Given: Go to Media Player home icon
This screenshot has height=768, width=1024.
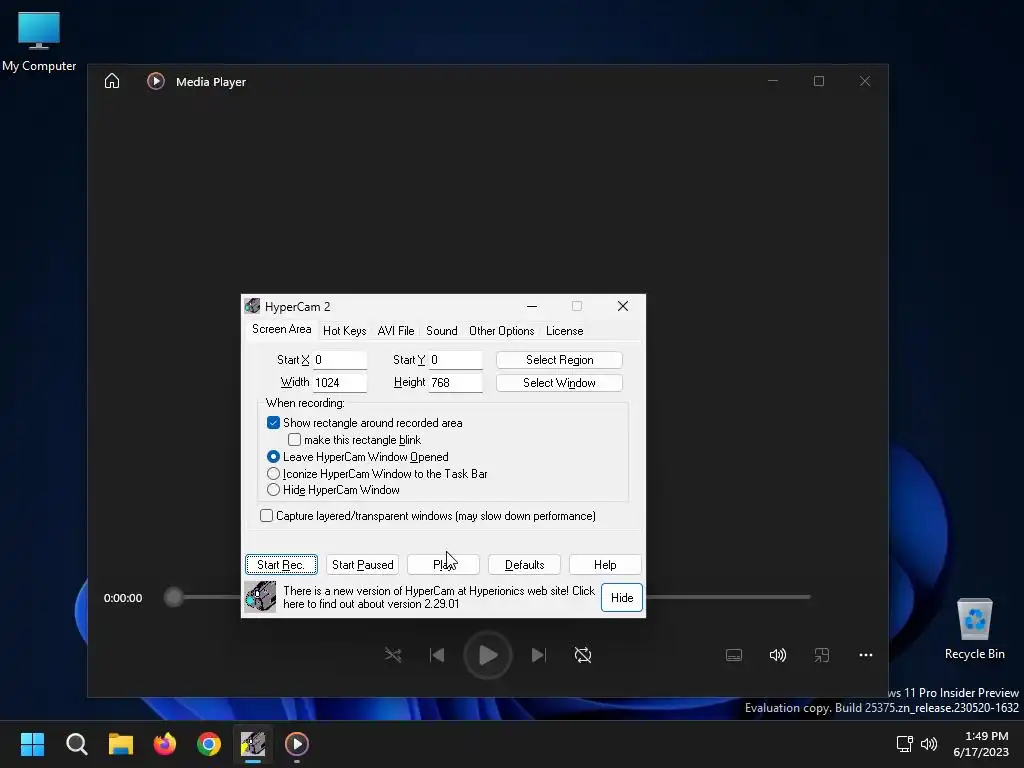Looking at the screenshot, I should point(112,81).
